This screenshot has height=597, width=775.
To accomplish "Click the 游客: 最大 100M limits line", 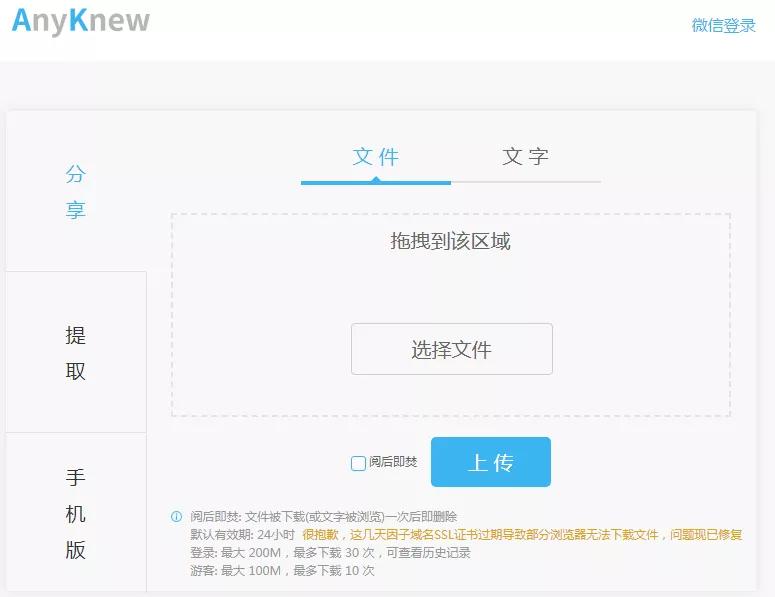I will (x=282, y=571).
